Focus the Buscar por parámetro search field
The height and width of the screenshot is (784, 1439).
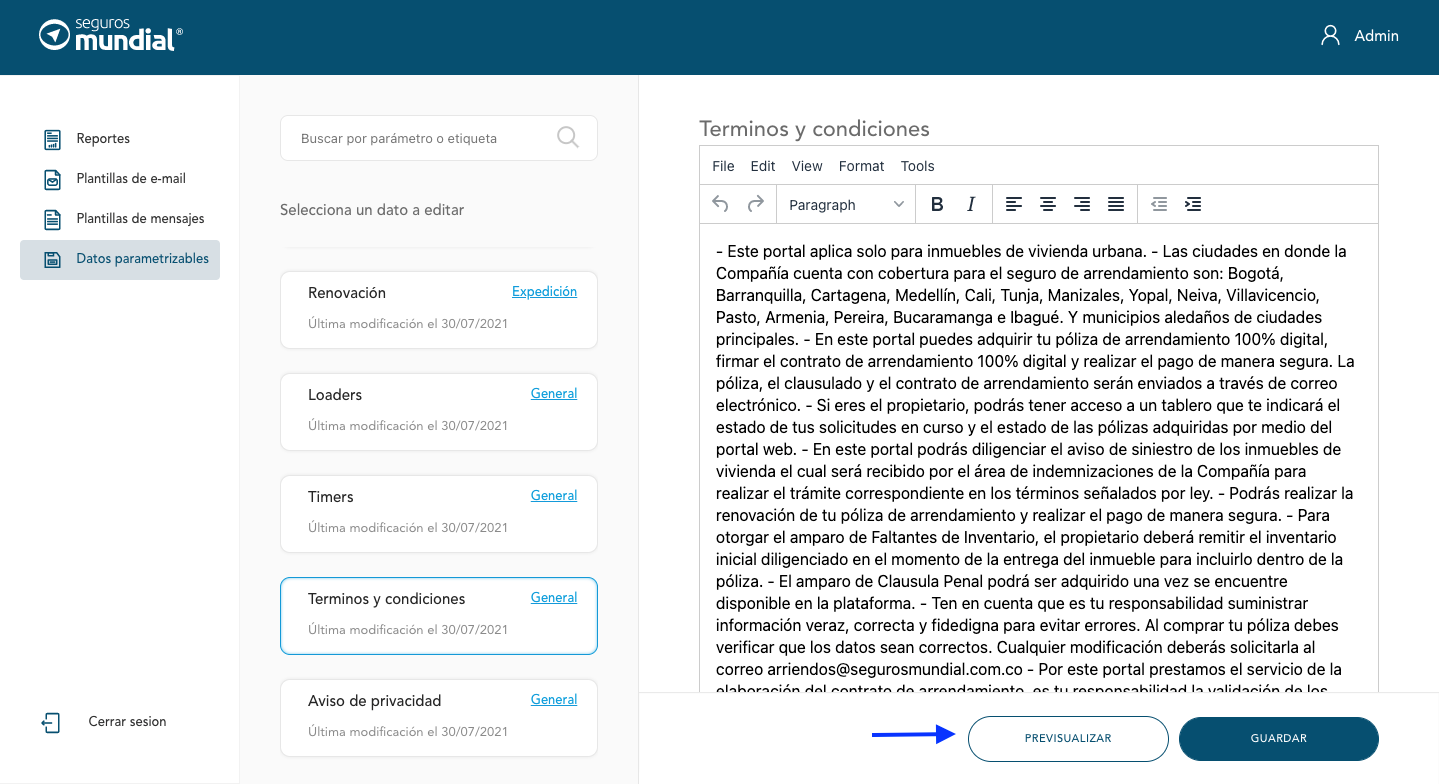(x=439, y=138)
